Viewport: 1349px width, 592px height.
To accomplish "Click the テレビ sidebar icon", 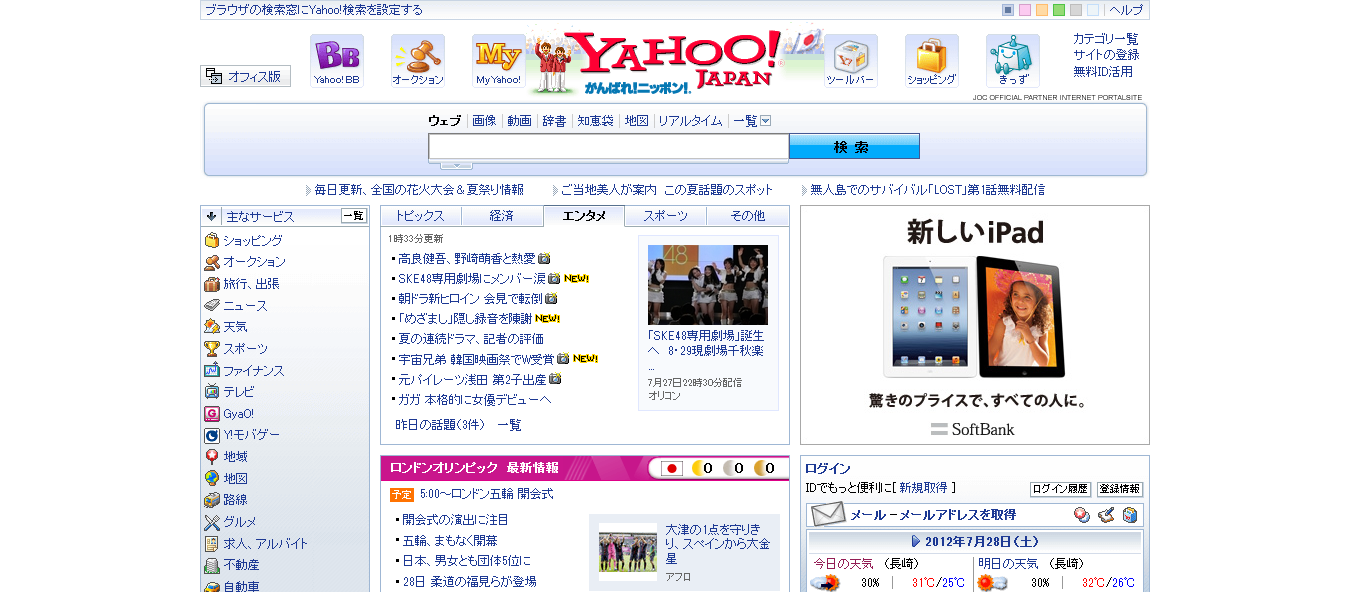I will 212,392.
